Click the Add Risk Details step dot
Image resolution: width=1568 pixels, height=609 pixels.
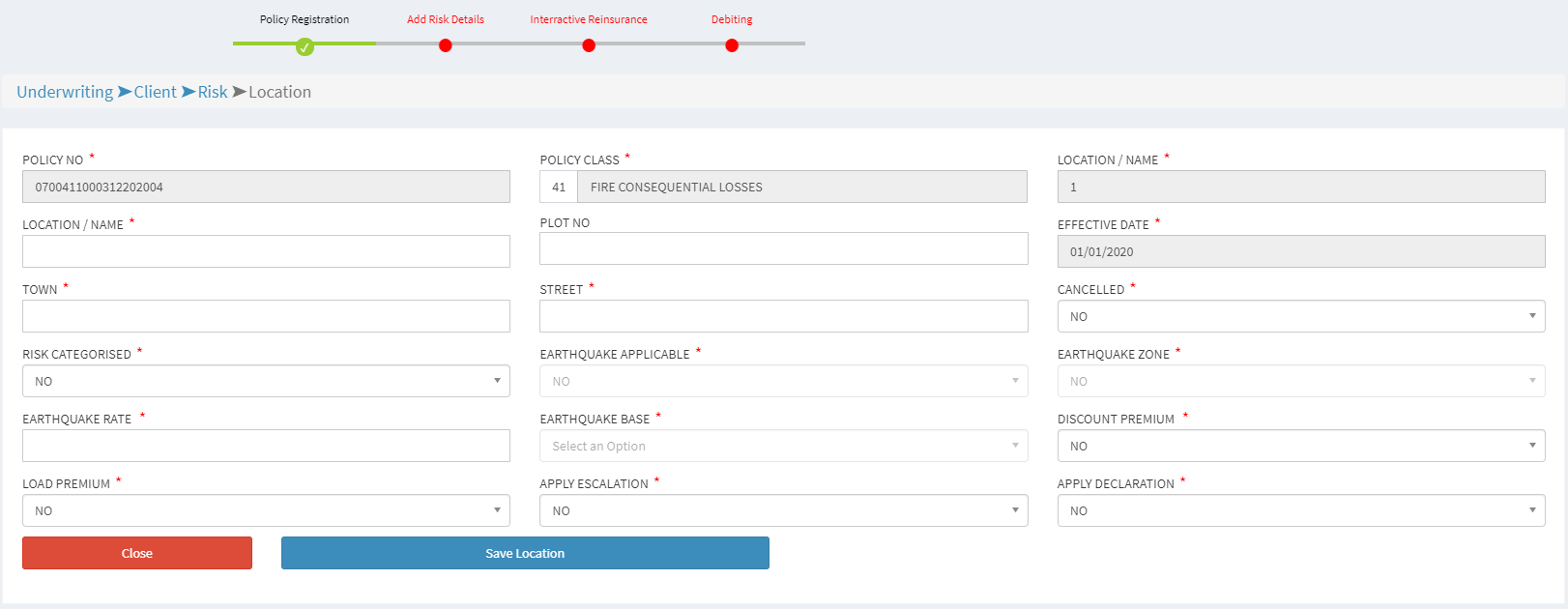point(445,45)
